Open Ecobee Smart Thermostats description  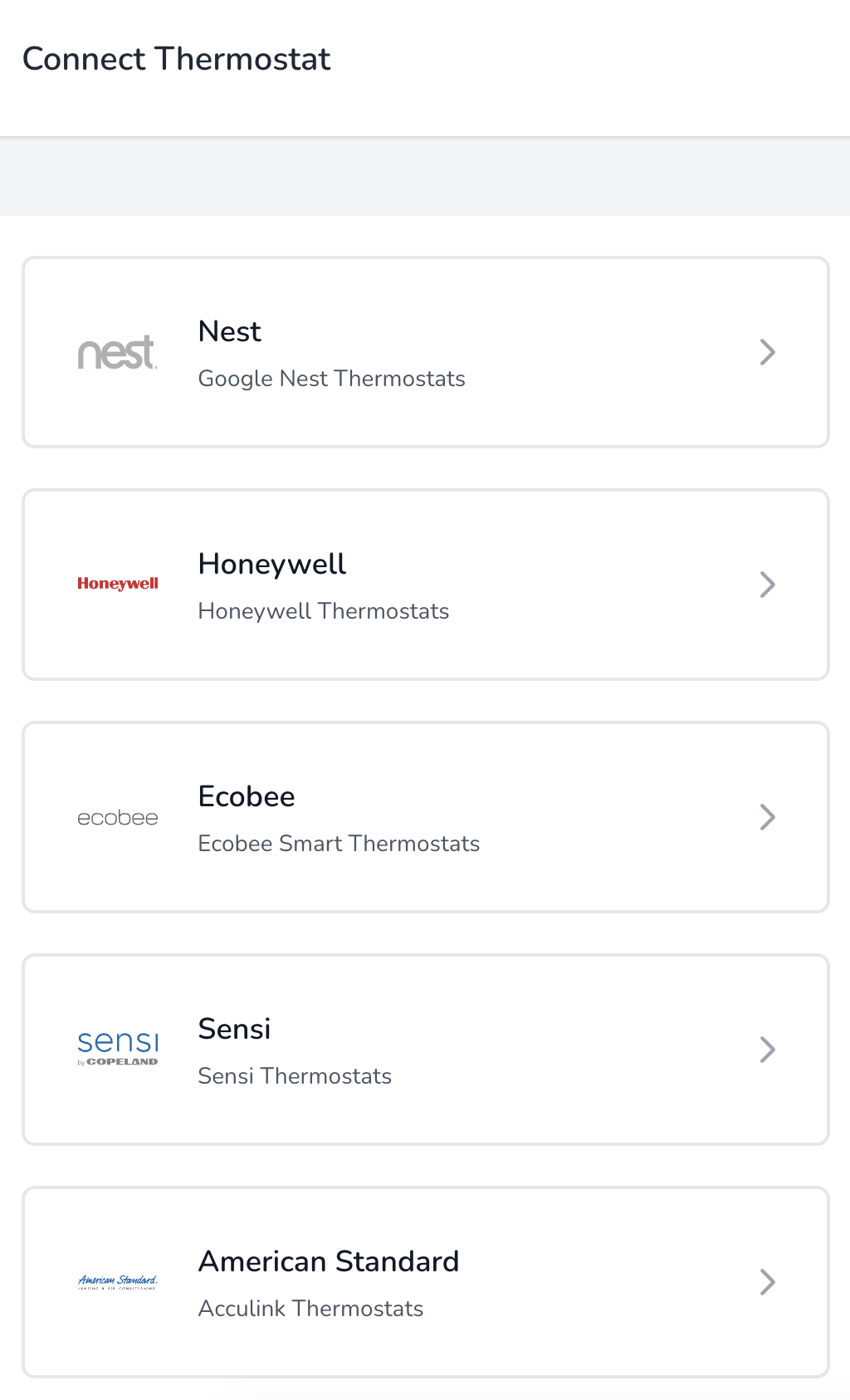339,844
